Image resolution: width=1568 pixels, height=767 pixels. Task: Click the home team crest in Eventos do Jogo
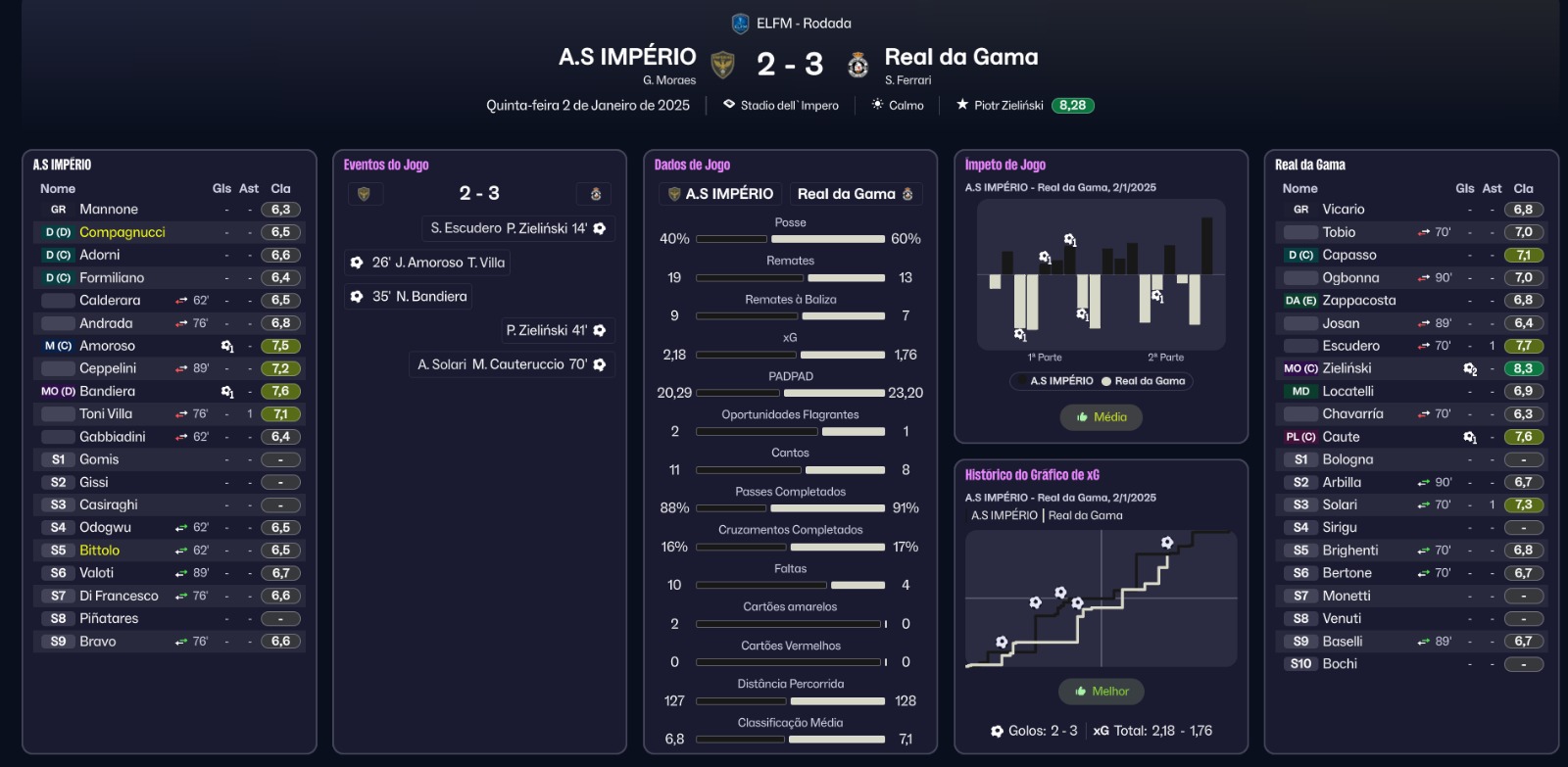click(x=364, y=194)
